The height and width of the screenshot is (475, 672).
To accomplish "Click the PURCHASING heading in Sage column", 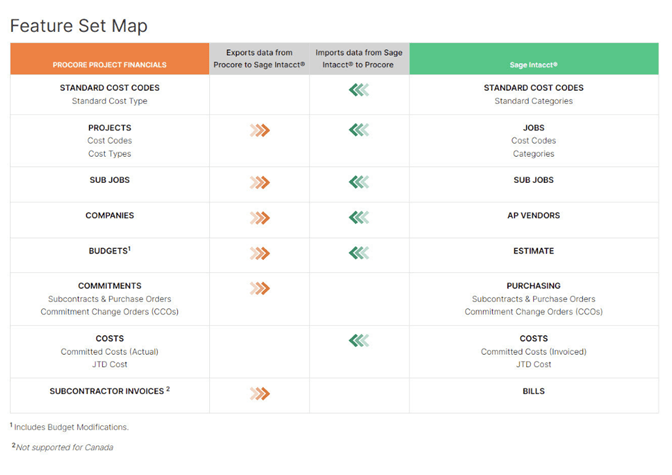I will coord(533,286).
